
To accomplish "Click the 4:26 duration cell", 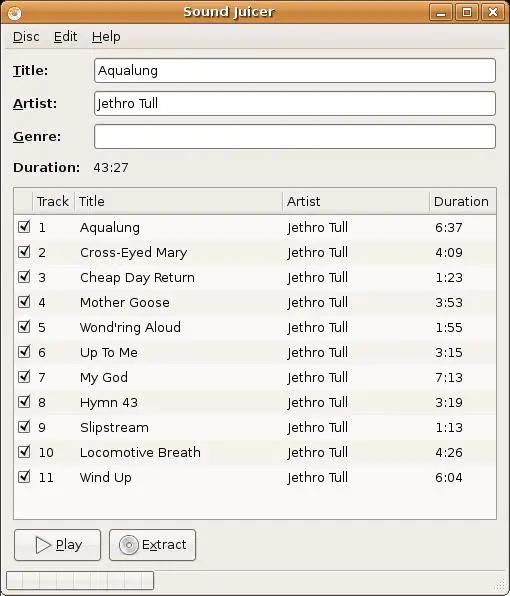I will [x=449, y=452].
